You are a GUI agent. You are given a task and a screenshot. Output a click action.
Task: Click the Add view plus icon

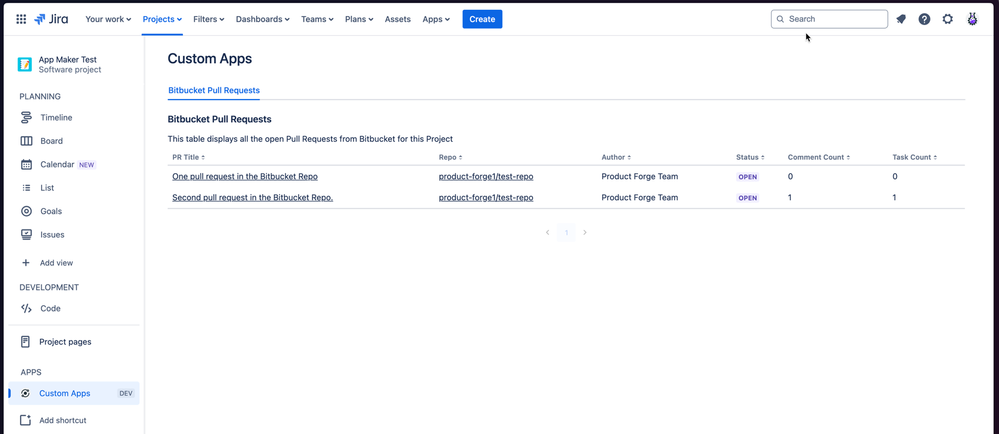26,263
